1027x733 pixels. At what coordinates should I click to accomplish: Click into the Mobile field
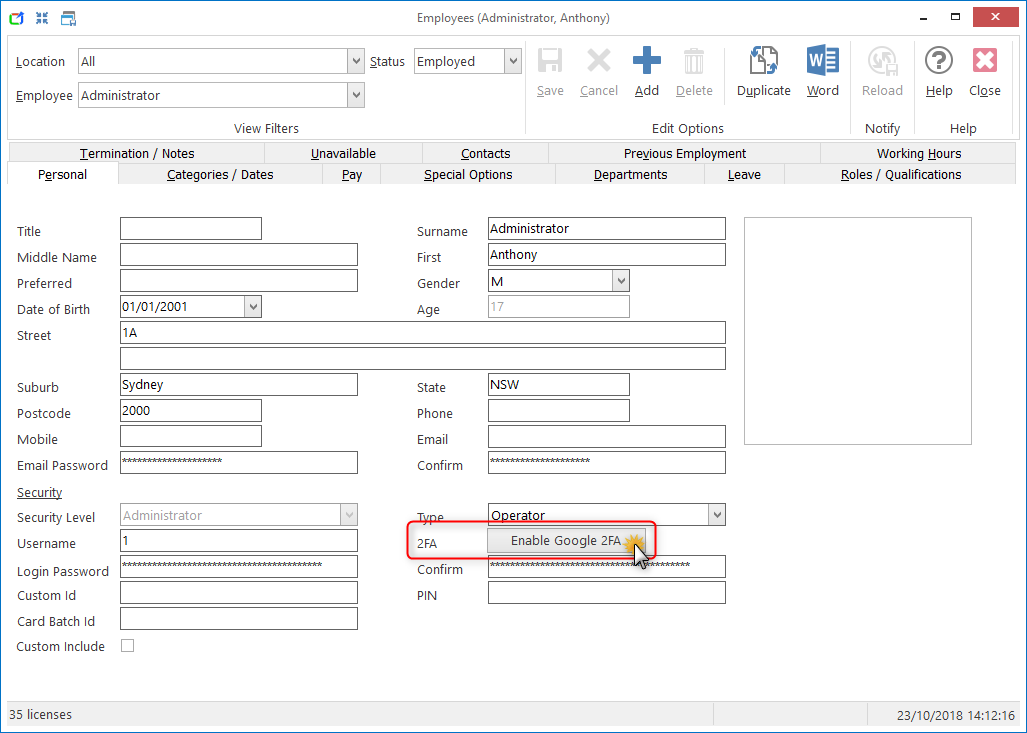click(191, 436)
